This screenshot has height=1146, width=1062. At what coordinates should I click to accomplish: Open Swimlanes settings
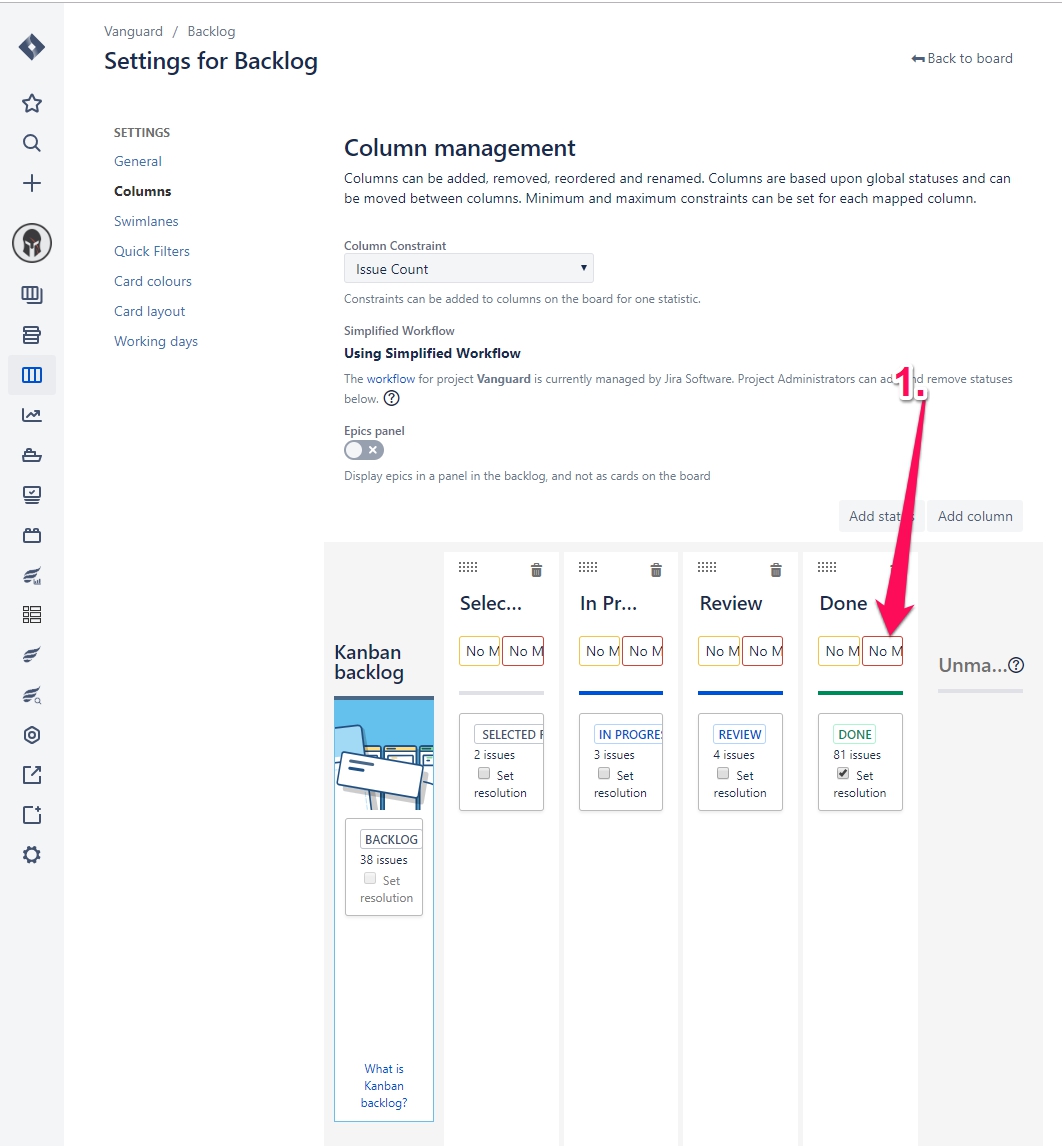point(146,221)
